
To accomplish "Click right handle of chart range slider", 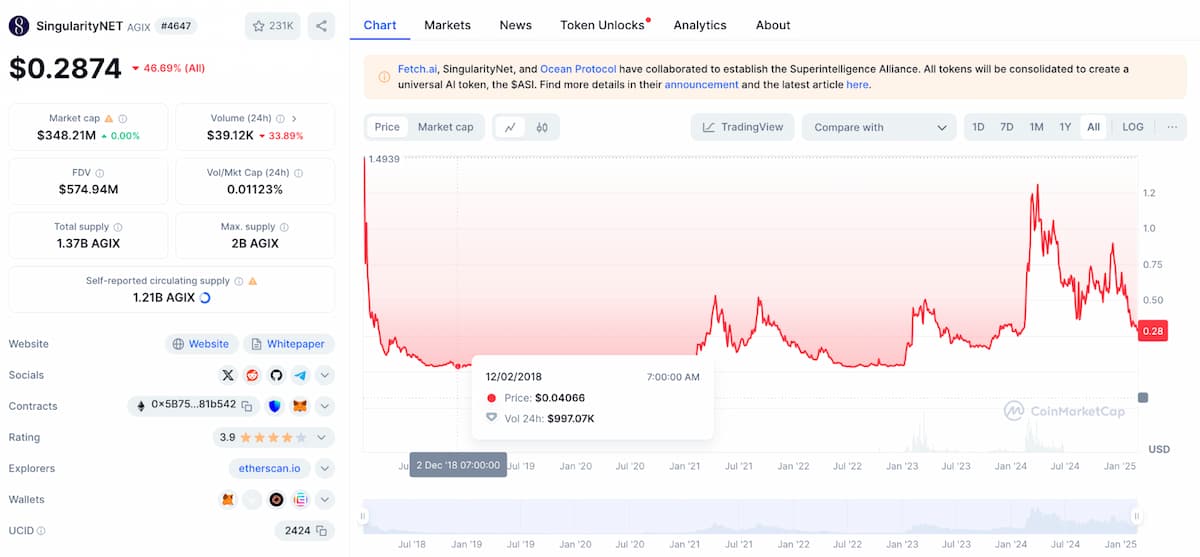I will 1137,516.
